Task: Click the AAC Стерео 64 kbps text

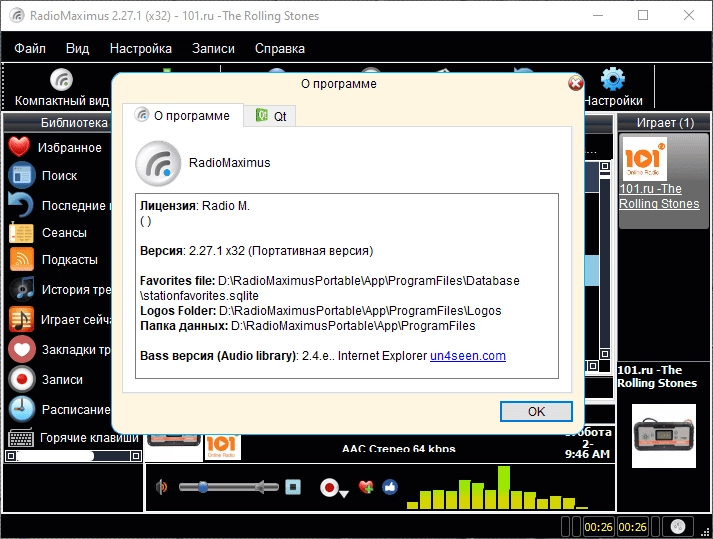Action: [x=398, y=449]
